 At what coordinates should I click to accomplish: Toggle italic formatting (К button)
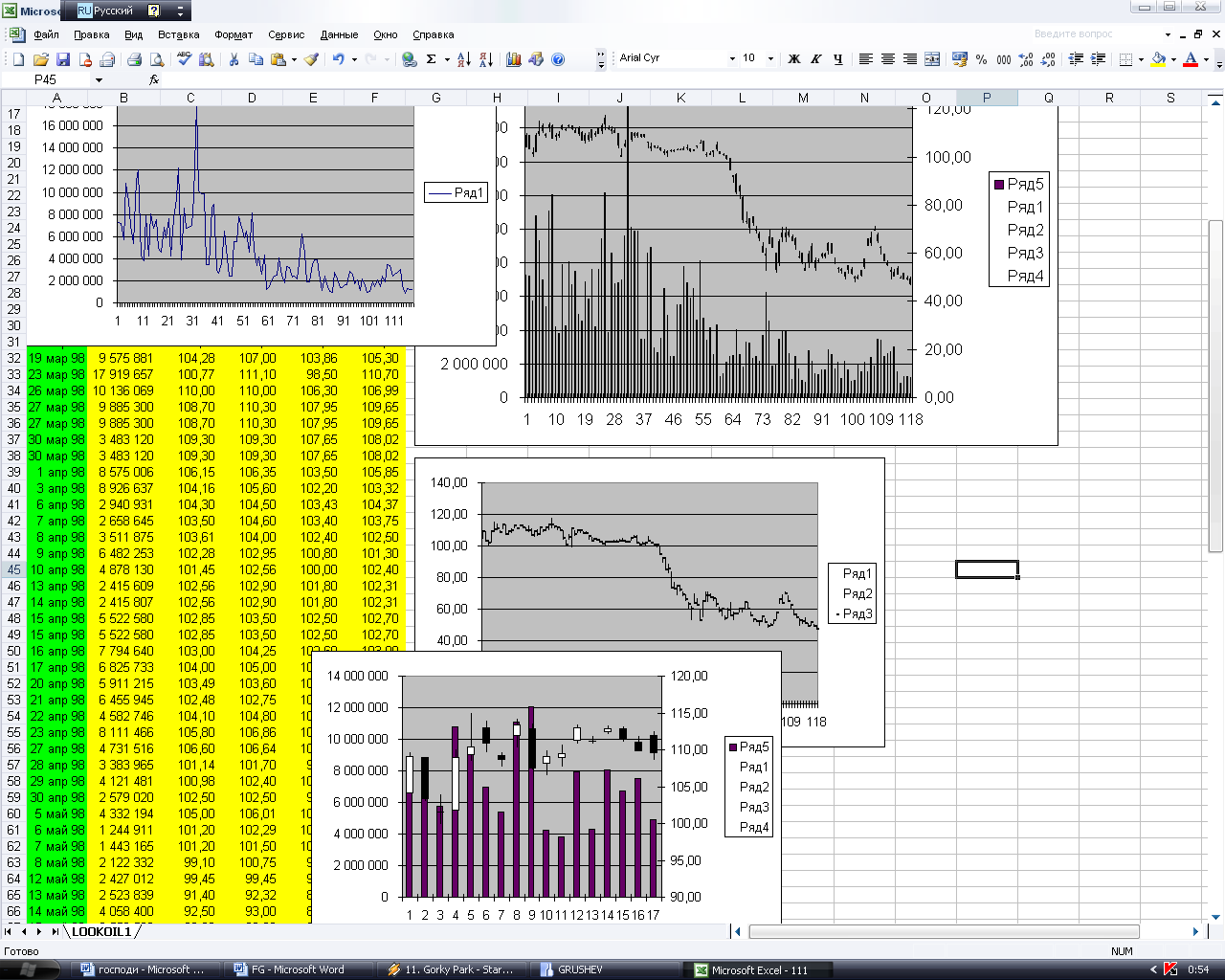(815, 59)
